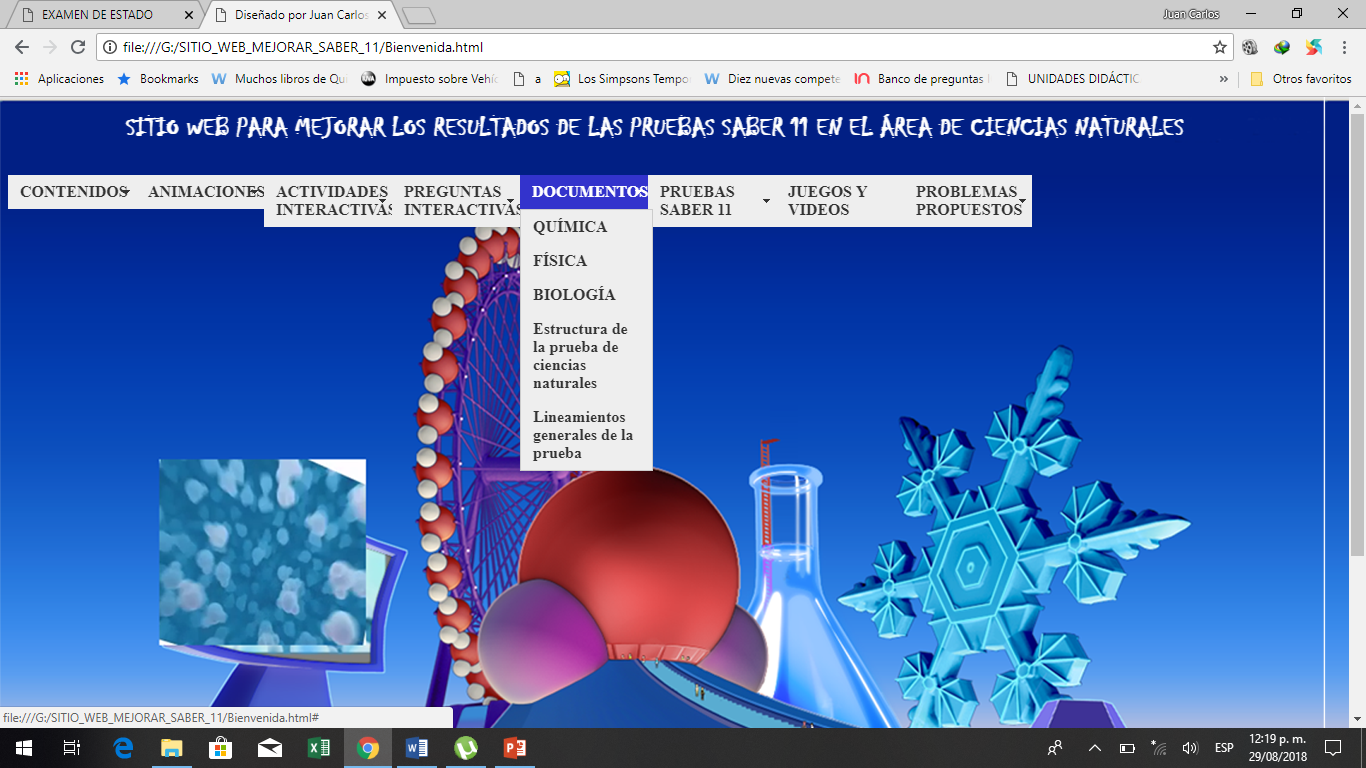Show hidden bookmarks with the chevron

click(1224, 79)
